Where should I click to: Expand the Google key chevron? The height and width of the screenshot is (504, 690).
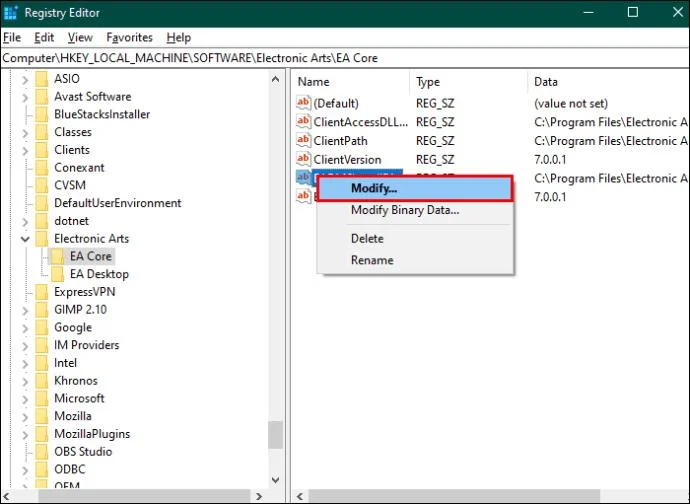click(x=24, y=327)
